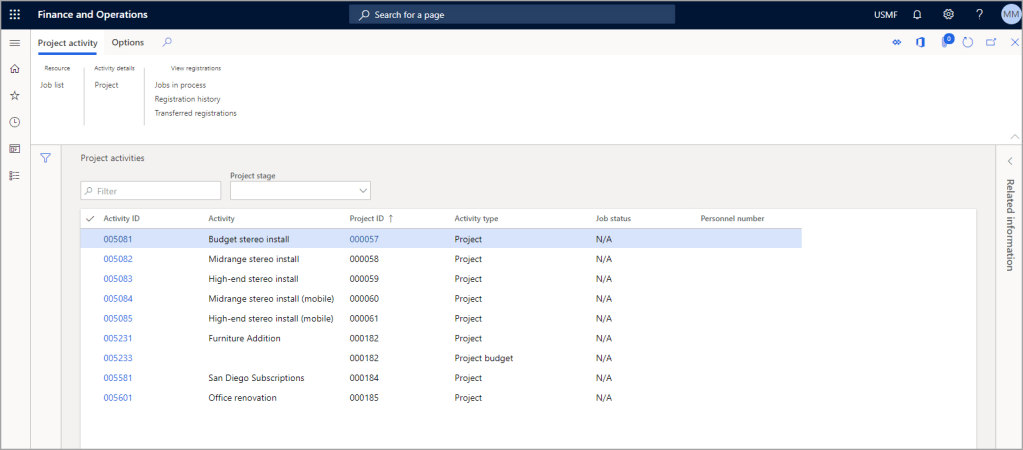The image size is (1023, 450).
Task: Open the app launcher waffle icon
Action: coord(14,14)
